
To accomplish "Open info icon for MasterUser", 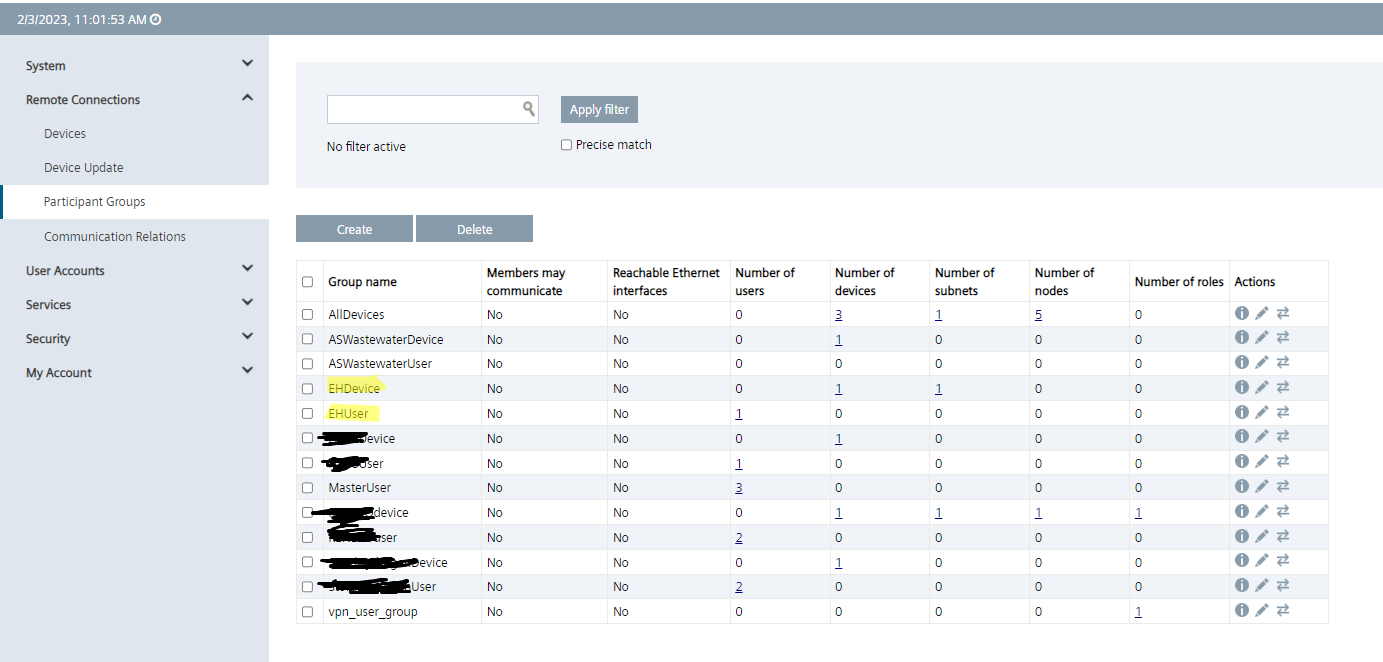I will [1242, 486].
